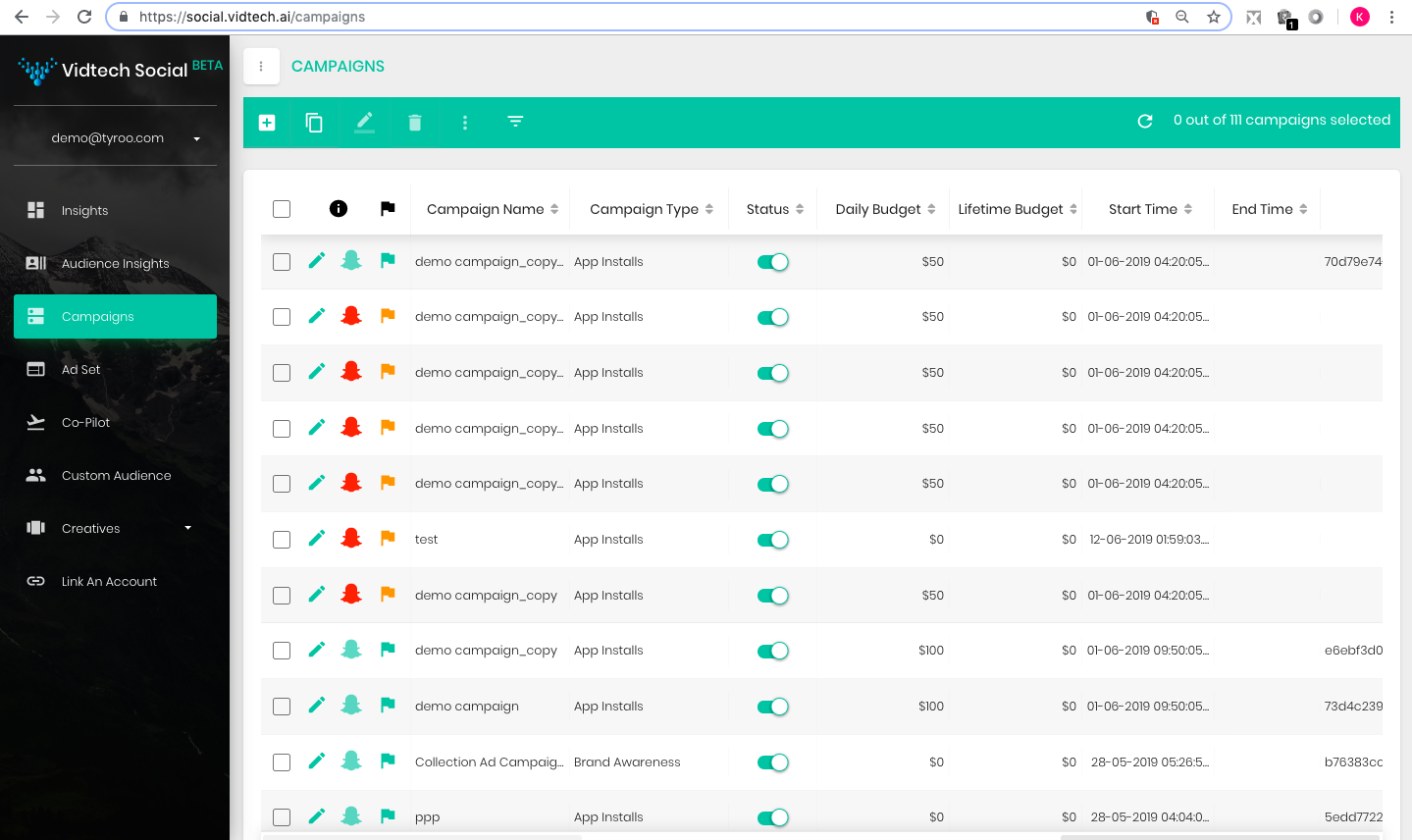Bookmark page with star icon
The width and height of the screenshot is (1412, 840).
(1214, 17)
